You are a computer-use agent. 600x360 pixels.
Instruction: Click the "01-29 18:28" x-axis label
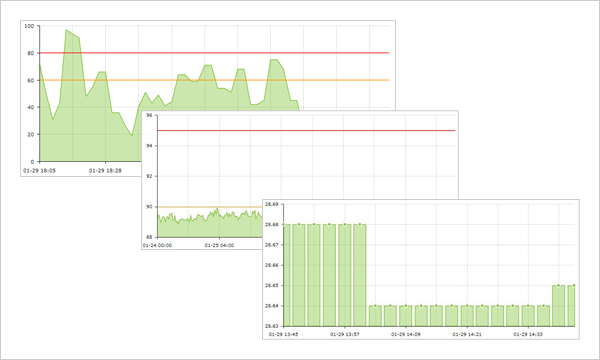coord(105,171)
